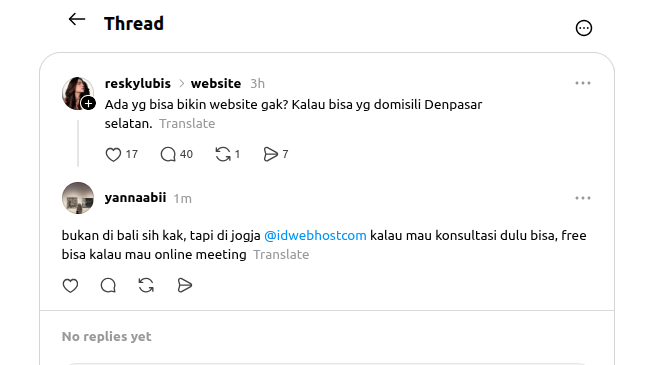Open the more menu on yannaabii's reply

[583, 198]
